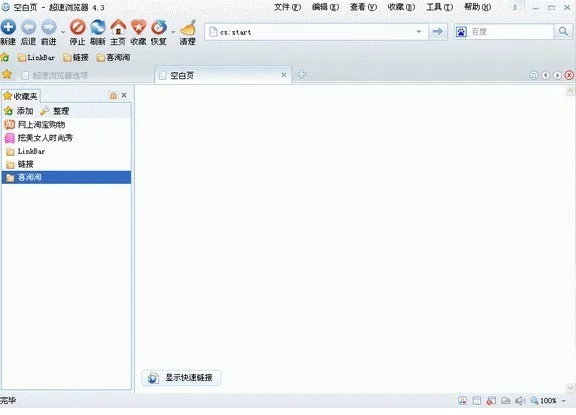
Task: Open the address bar history dropdown
Action: point(419,32)
